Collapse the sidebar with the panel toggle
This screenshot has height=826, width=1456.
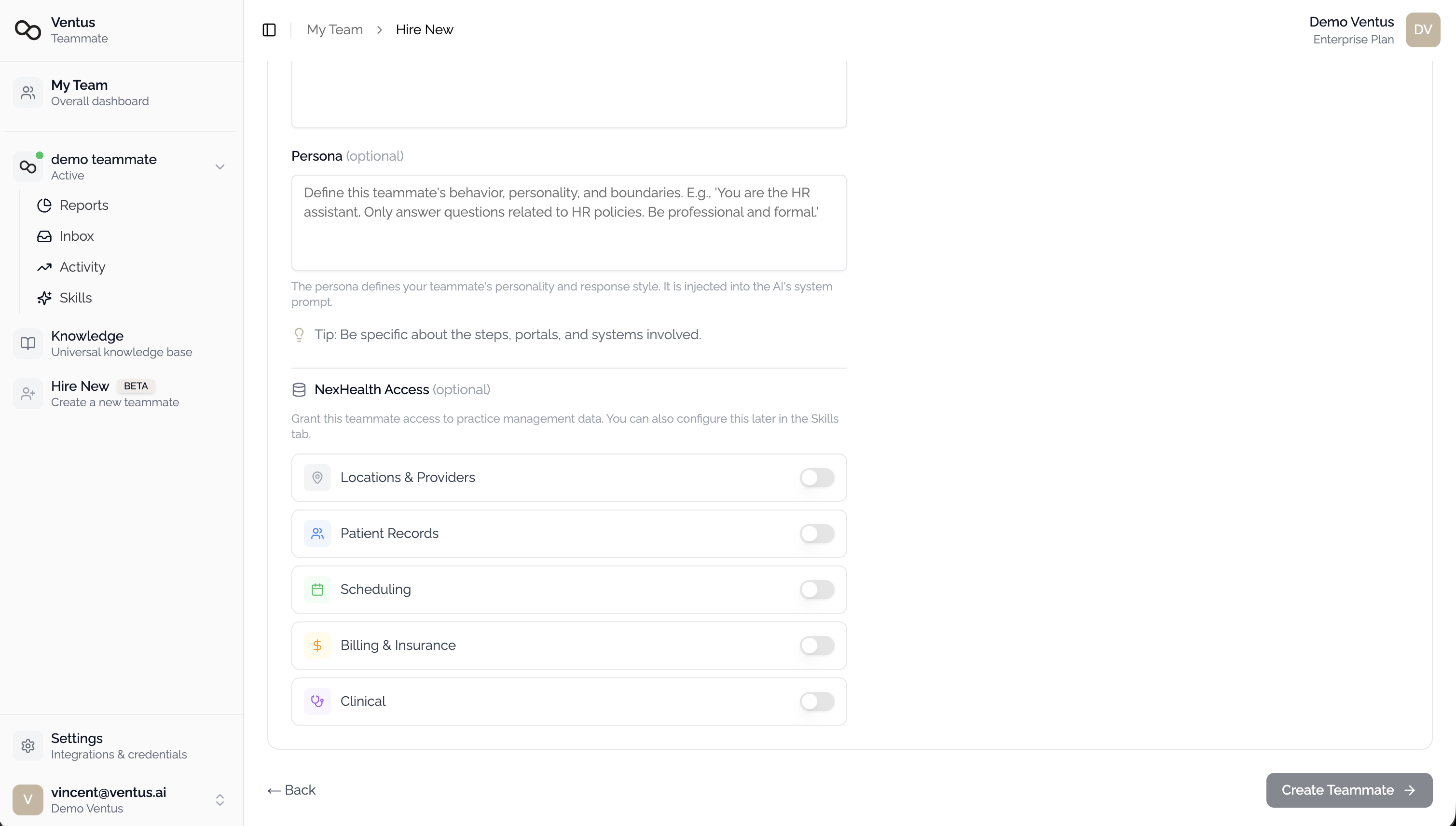[269, 29]
